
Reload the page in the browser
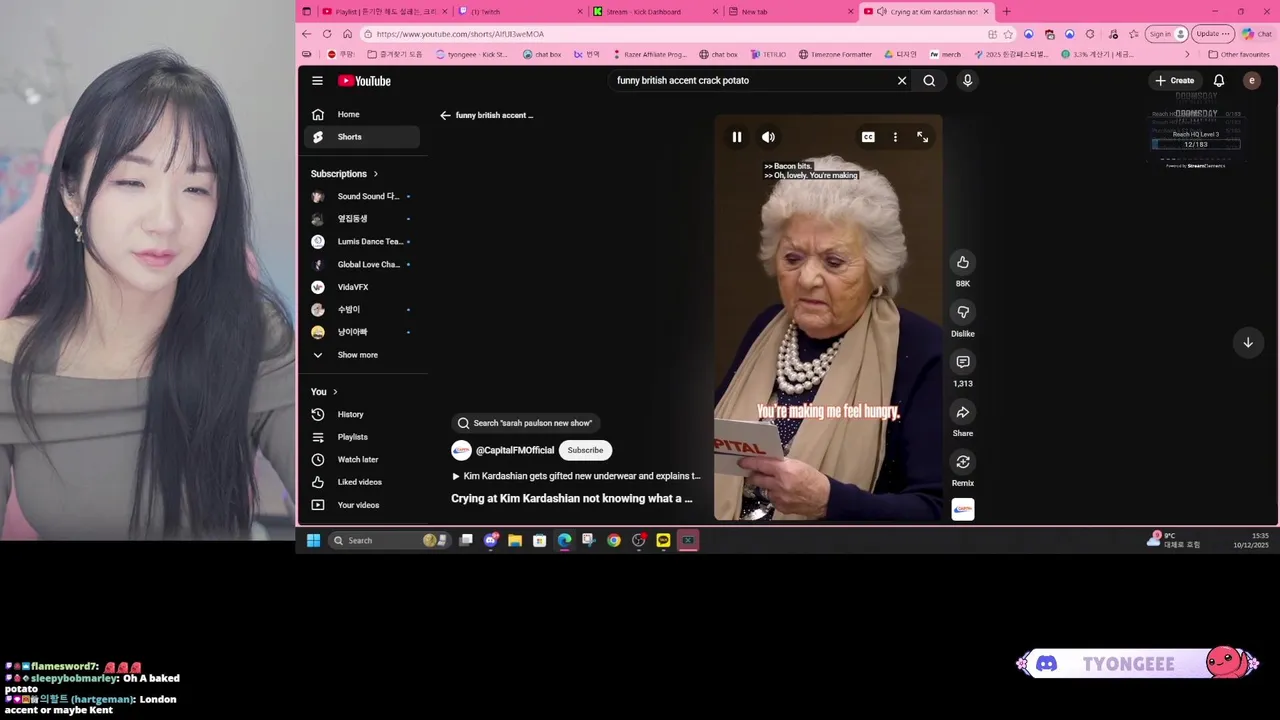click(x=327, y=34)
